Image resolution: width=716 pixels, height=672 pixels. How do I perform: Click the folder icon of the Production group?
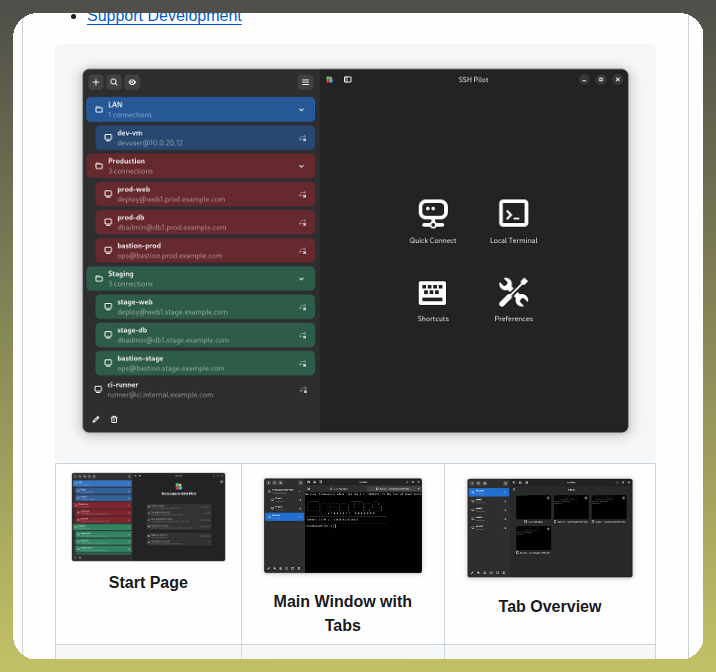pyautogui.click(x=99, y=166)
